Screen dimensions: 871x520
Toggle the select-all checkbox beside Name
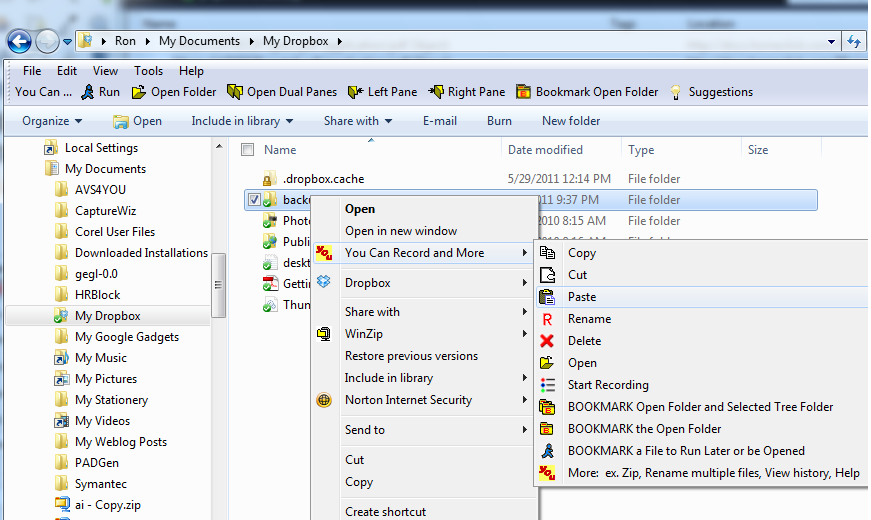[248, 150]
